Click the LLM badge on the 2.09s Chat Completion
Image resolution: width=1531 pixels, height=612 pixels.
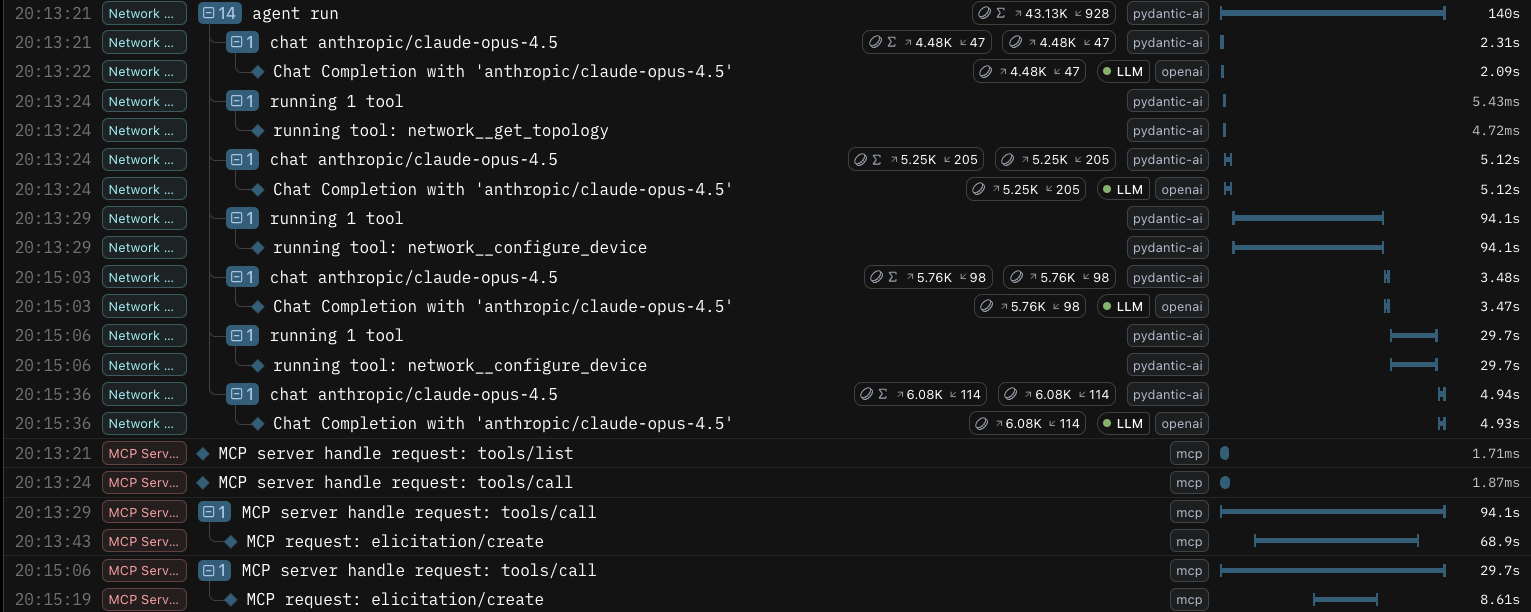coord(1122,72)
